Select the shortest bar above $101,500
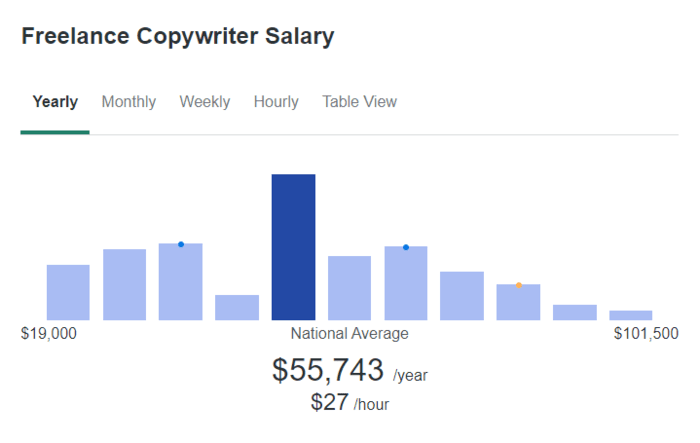The height and width of the screenshot is (443, 700). pyautogui.click(x=631, y=315)
